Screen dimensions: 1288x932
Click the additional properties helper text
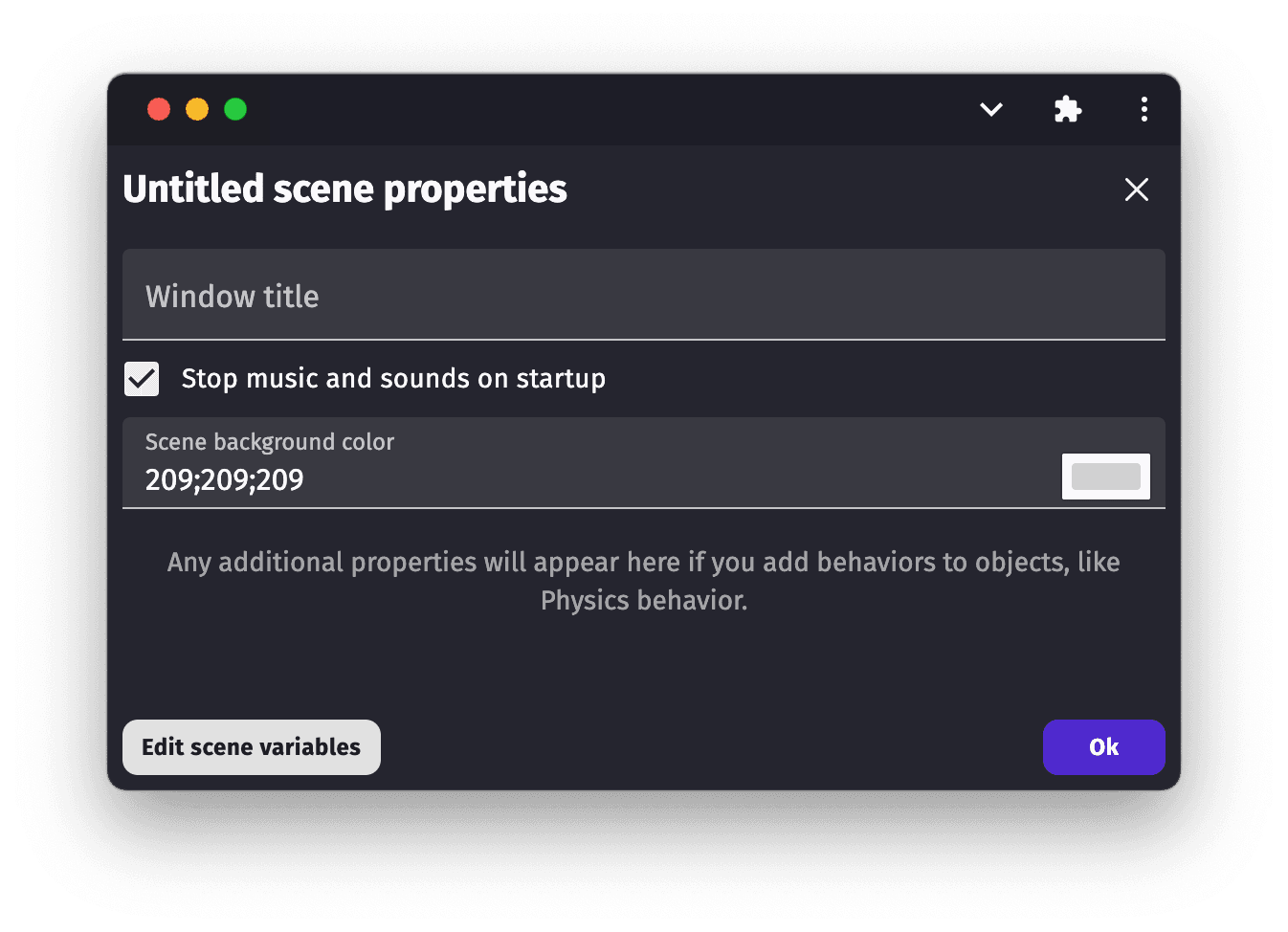coord(643,563)
